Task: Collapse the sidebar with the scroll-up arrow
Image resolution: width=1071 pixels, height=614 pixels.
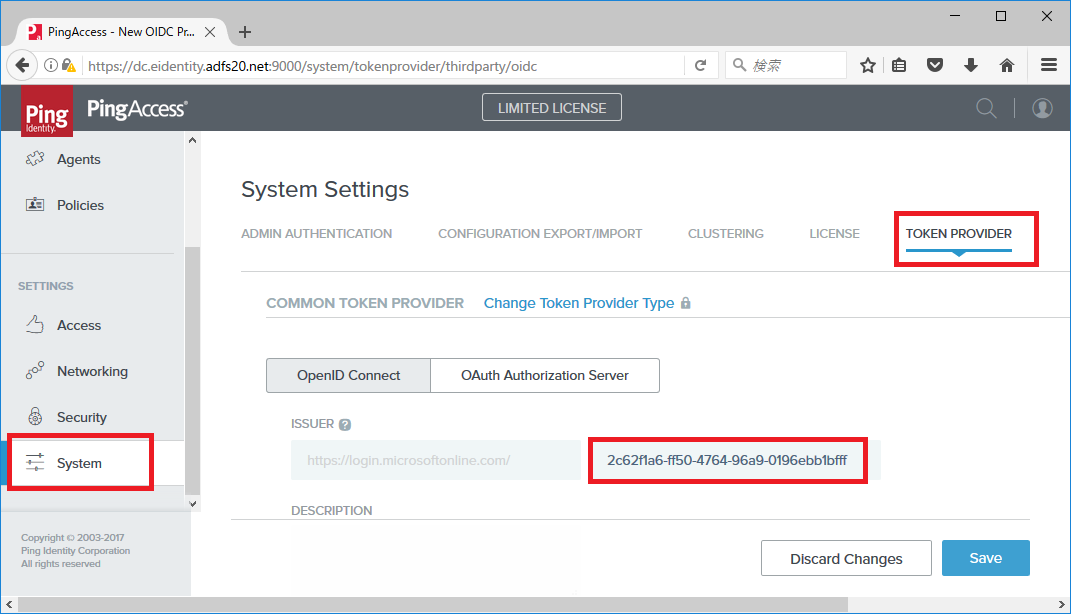Action: (192, 139)
